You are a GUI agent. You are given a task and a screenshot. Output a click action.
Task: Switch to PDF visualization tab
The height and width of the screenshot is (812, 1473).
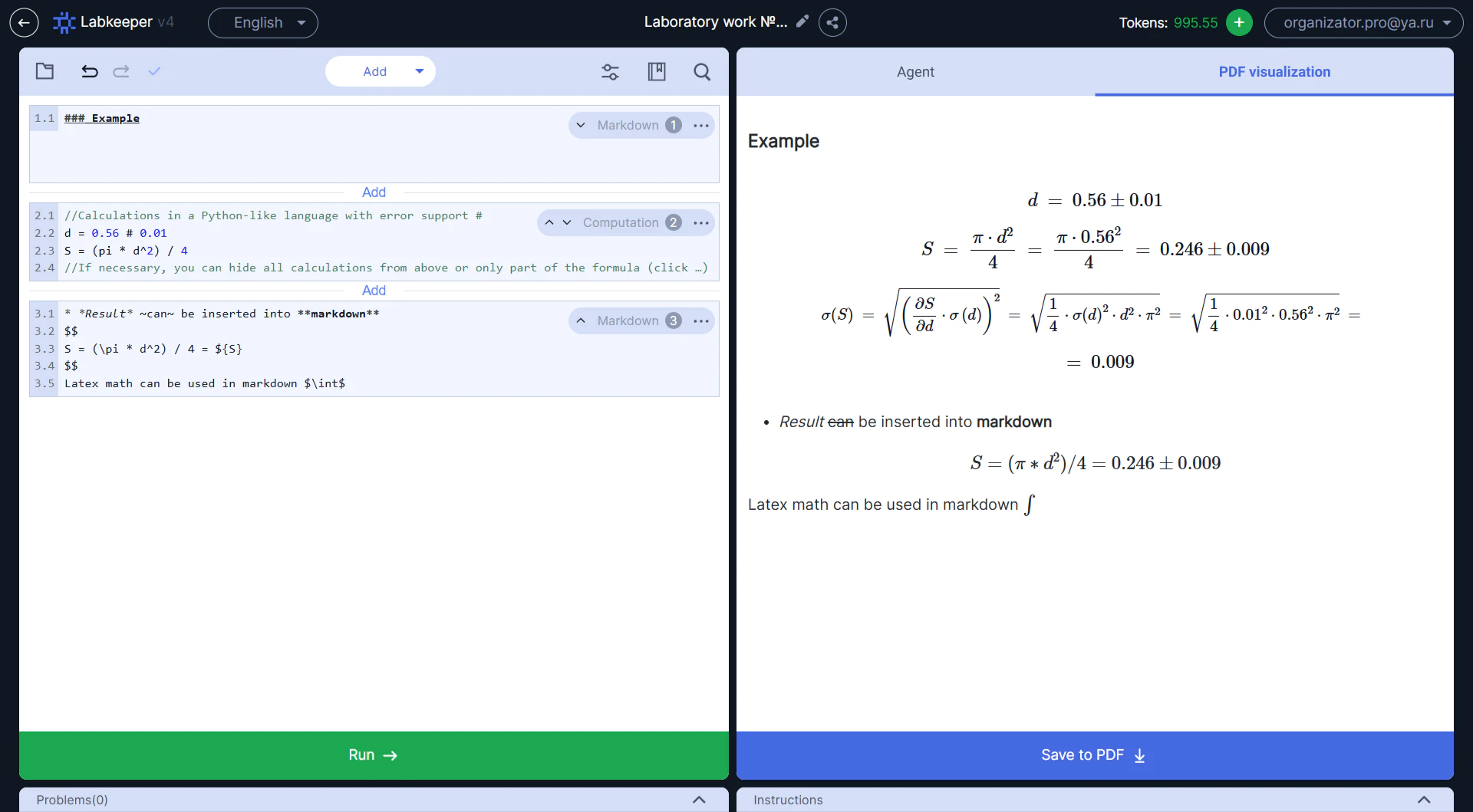tap(1274, 72)
